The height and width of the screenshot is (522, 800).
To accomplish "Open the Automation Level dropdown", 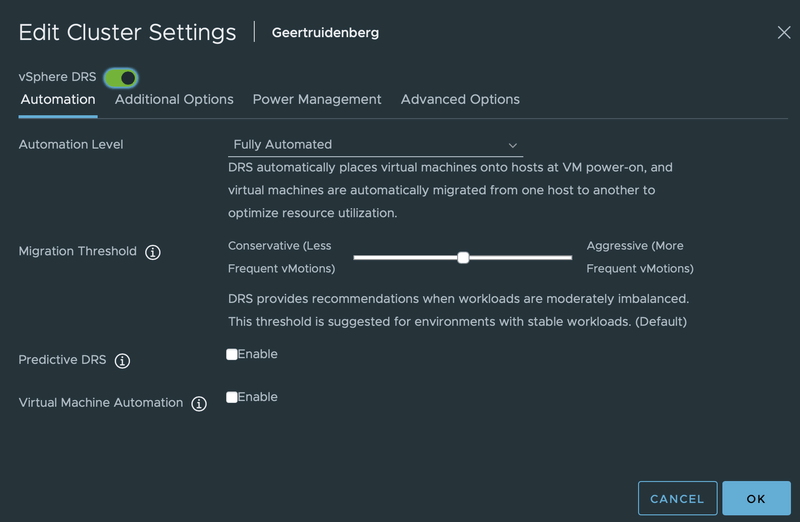I will tap(375, 145).
